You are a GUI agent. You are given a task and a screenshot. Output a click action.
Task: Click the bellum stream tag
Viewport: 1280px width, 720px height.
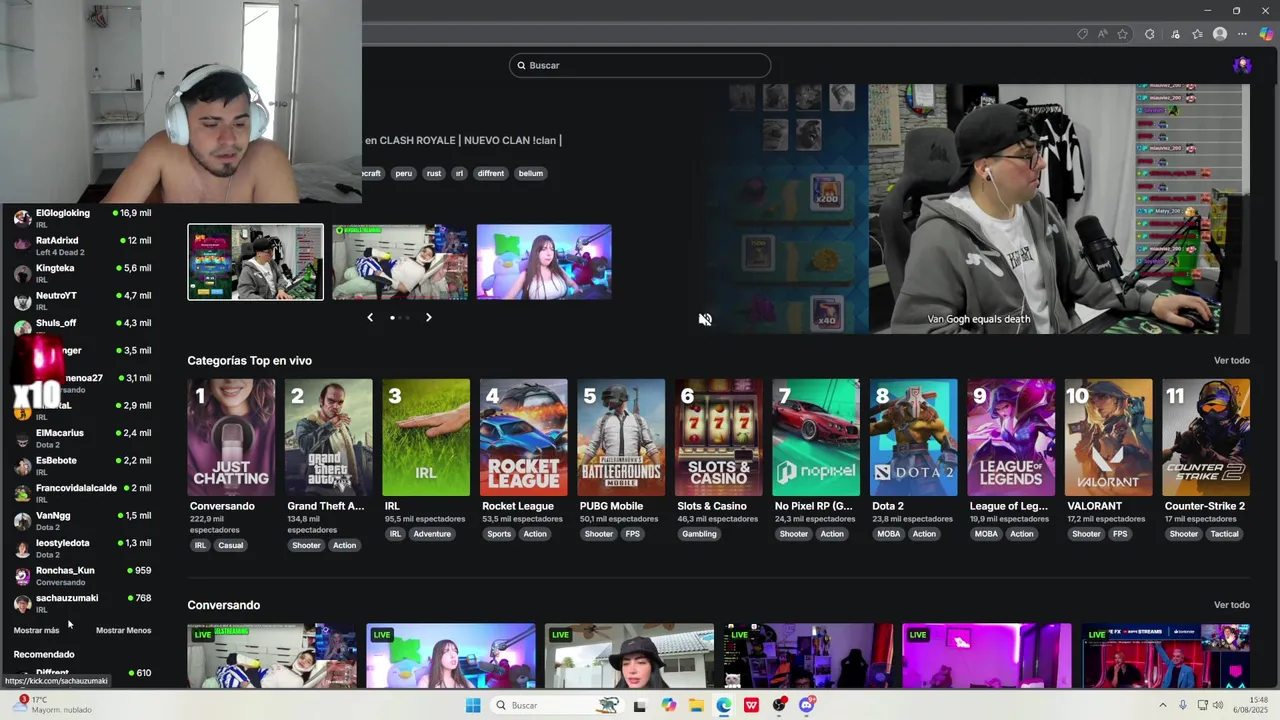(531, 173)
